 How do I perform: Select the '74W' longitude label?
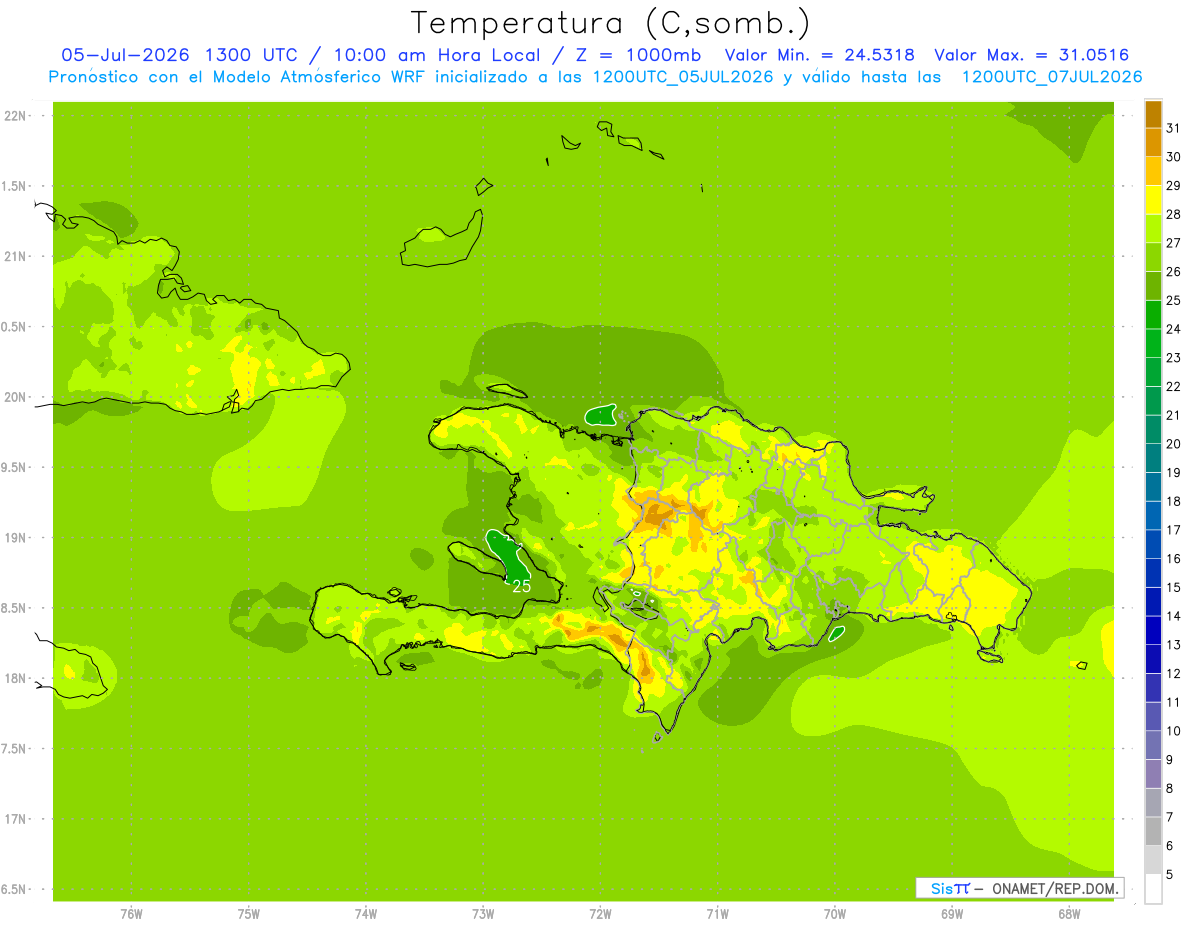point(366,915)
